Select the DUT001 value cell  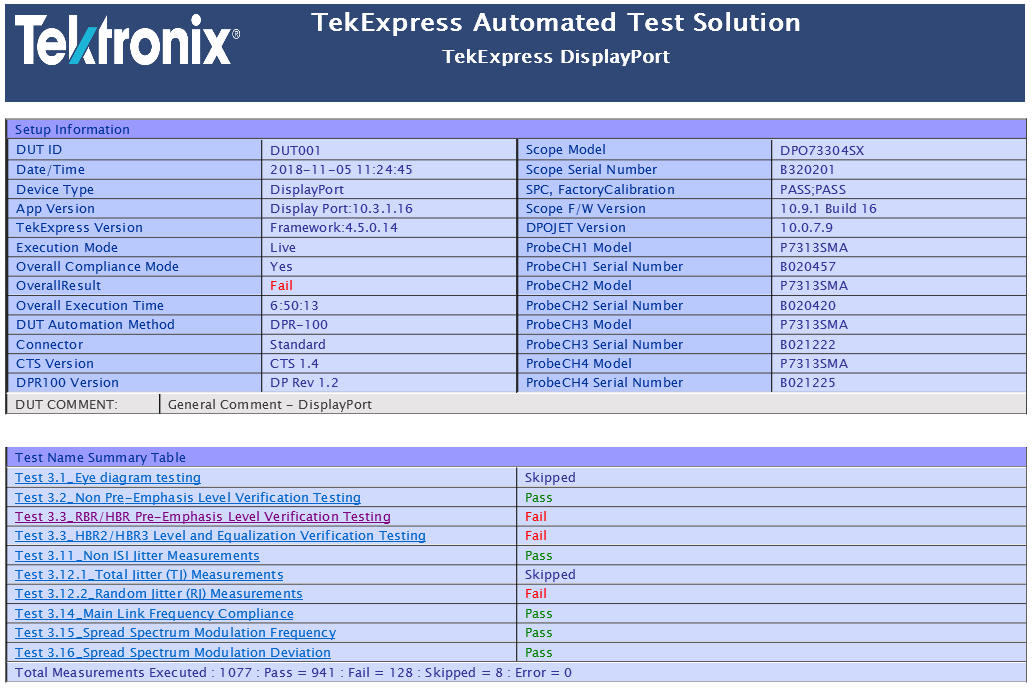click(295, 150)
